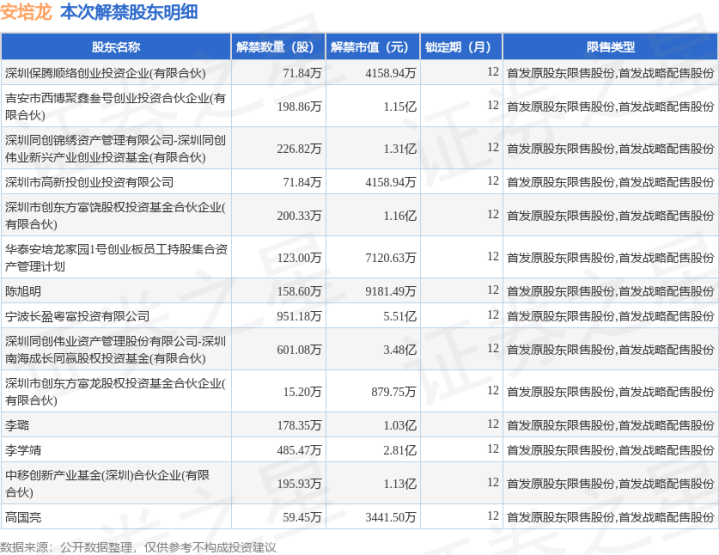Click the 限售类型 column header
The width and height of the screenshot is (719, 555).
[x=610, y=47]
